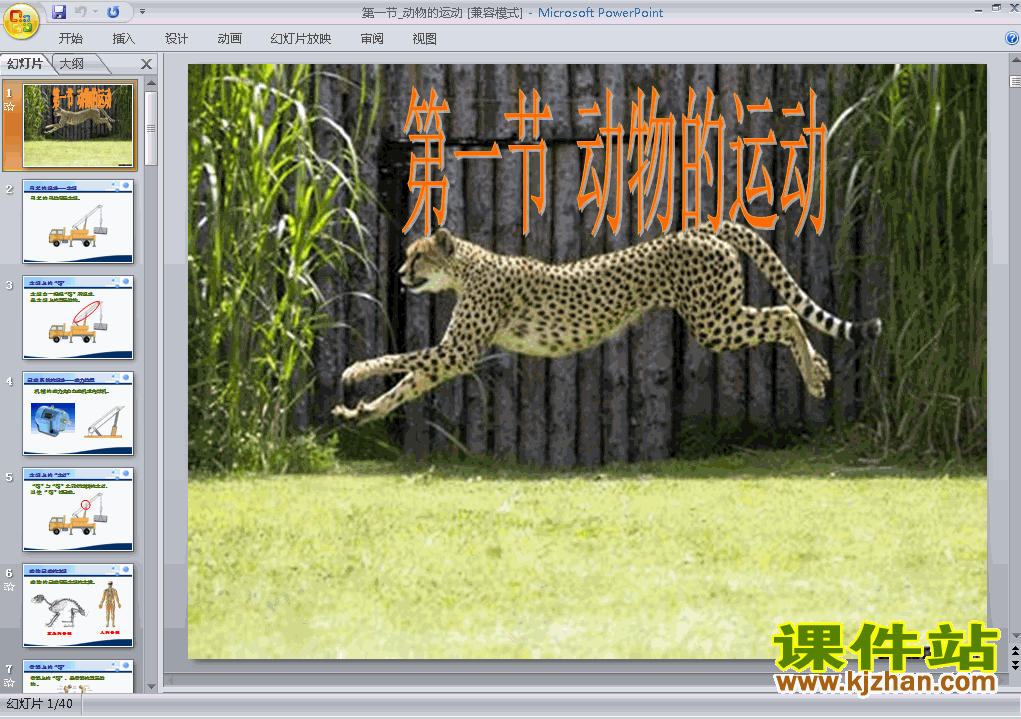
Task: Restore down the PowerPoint window
Action: point(996,8)
